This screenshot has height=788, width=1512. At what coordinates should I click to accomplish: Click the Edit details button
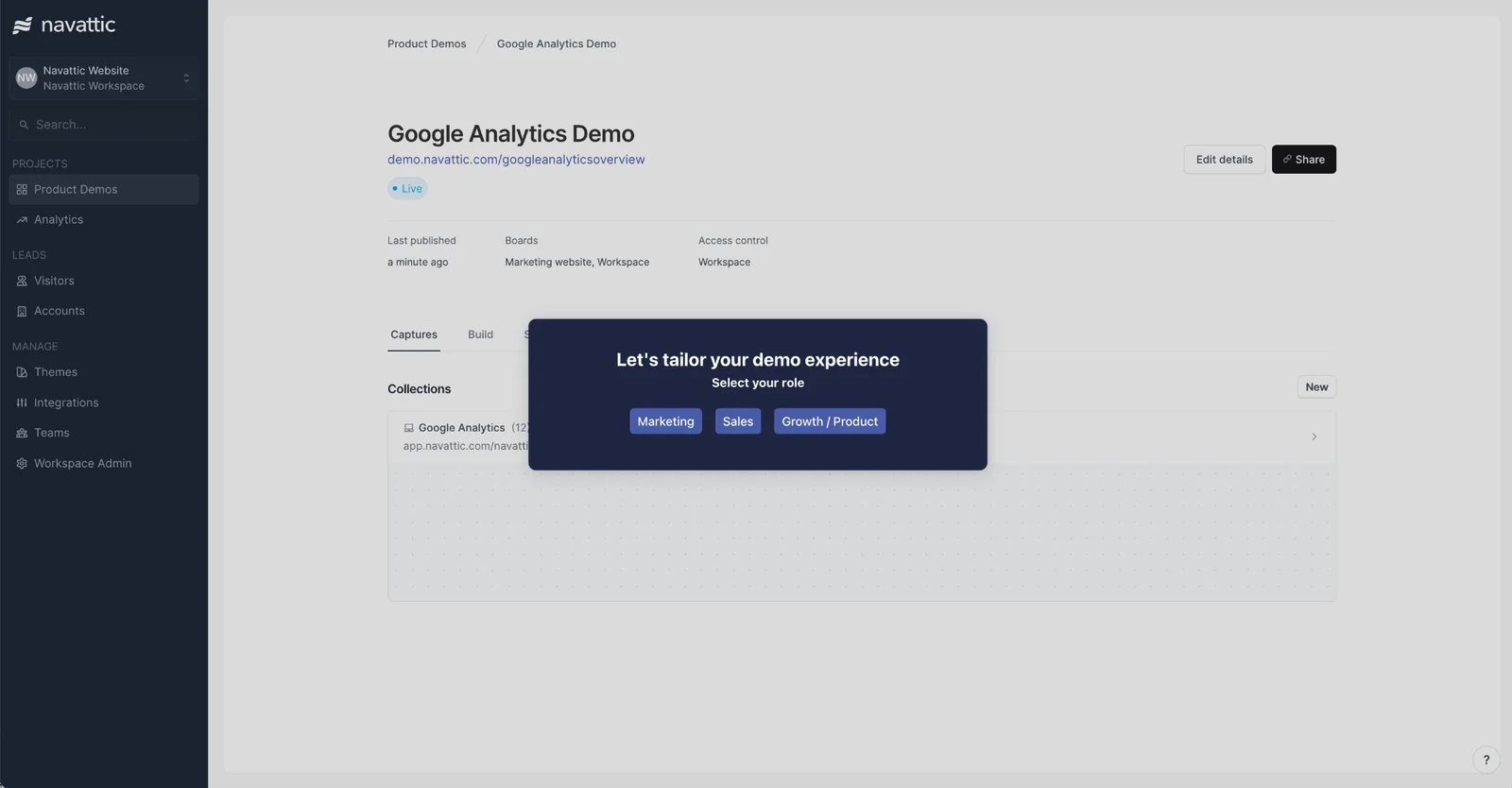(1224, 160)
